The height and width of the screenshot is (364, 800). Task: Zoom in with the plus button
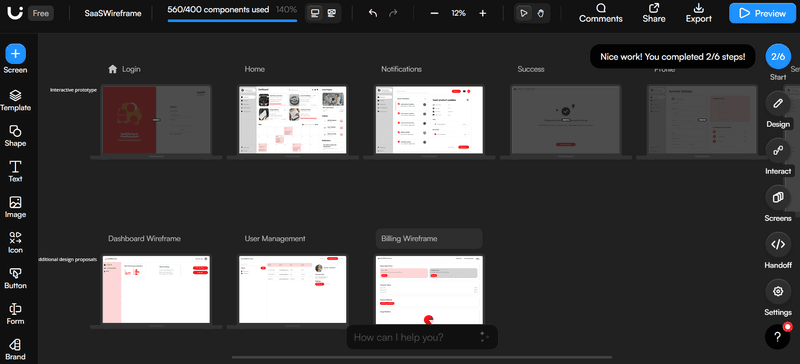click(483, 13)
